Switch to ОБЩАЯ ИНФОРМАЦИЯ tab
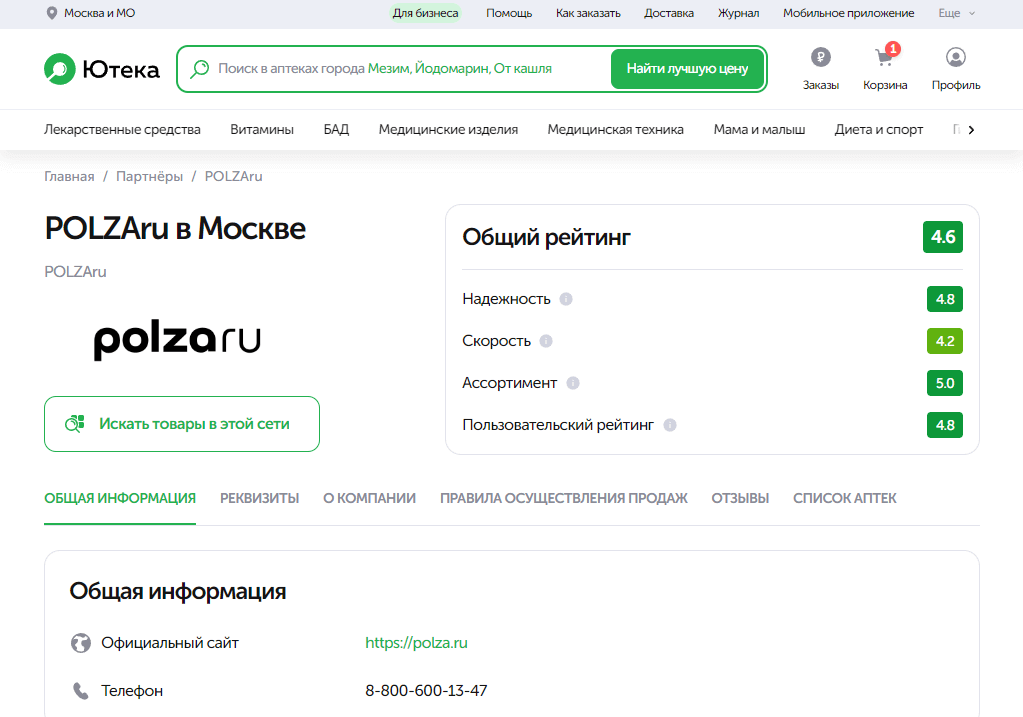The width and height of the screenshot is (1023, 717). [120, 498]
